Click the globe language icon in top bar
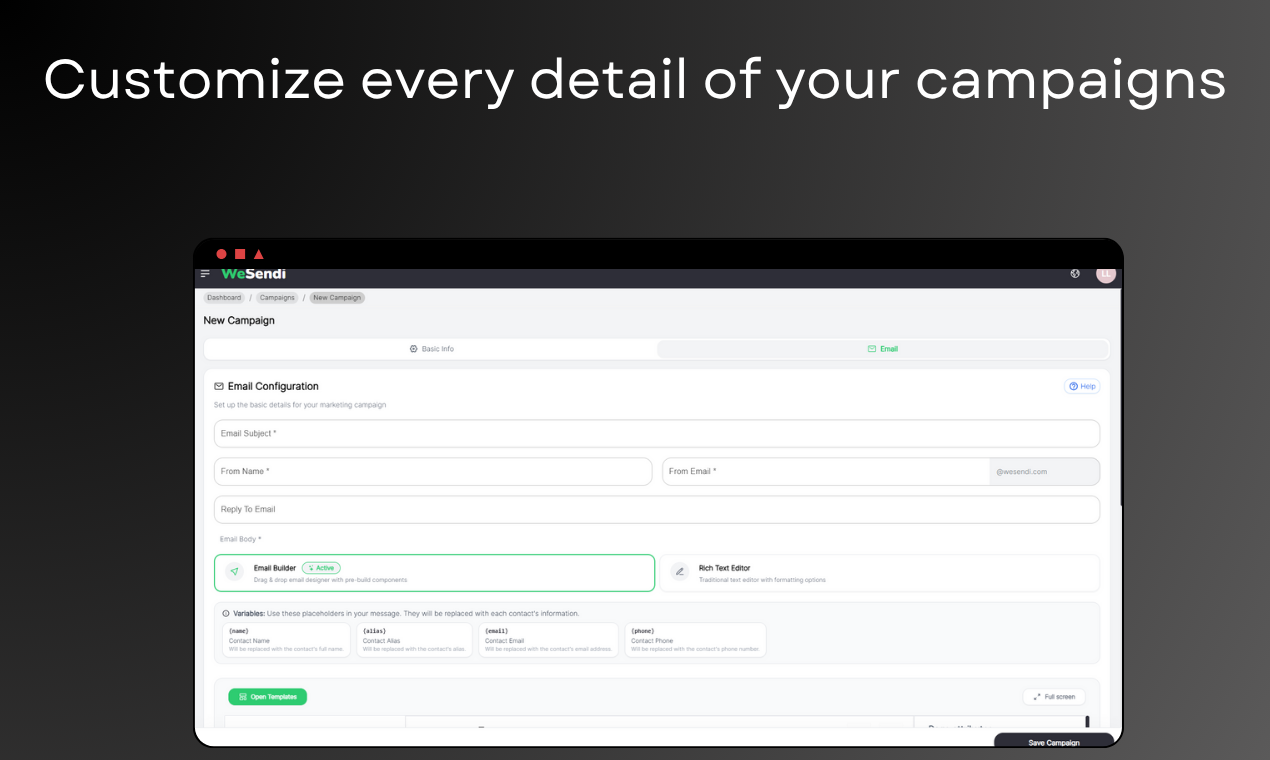Viewport: 1270px width, 760px height. [x=1075, y=272]
